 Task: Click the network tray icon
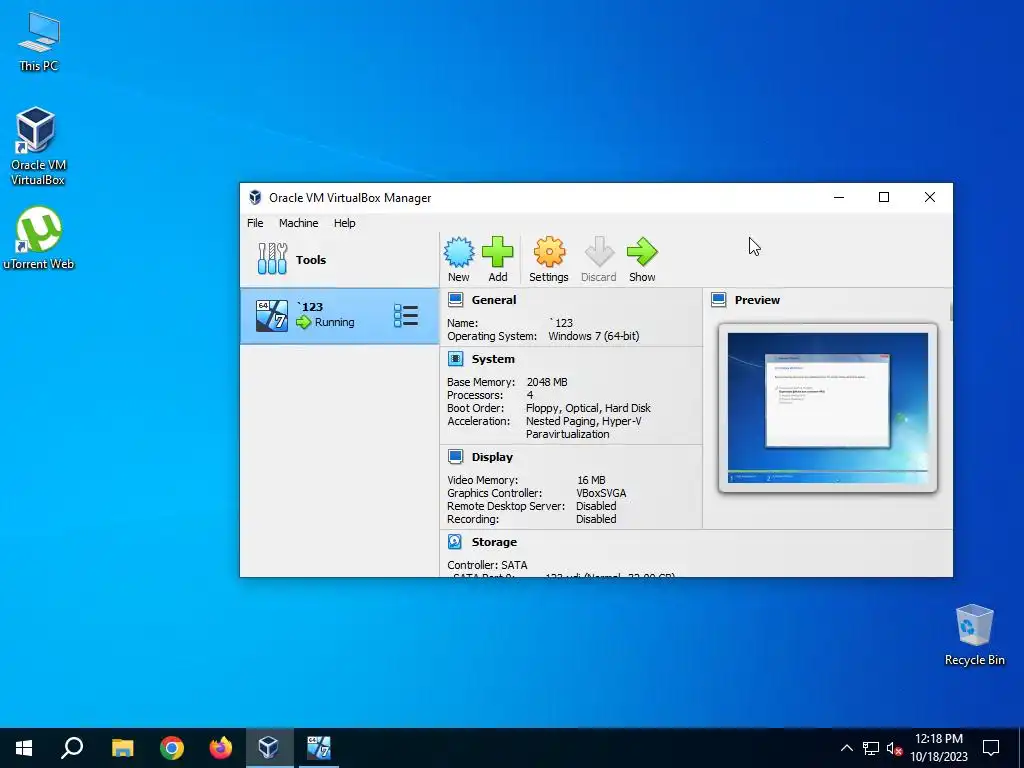(871, 748)
